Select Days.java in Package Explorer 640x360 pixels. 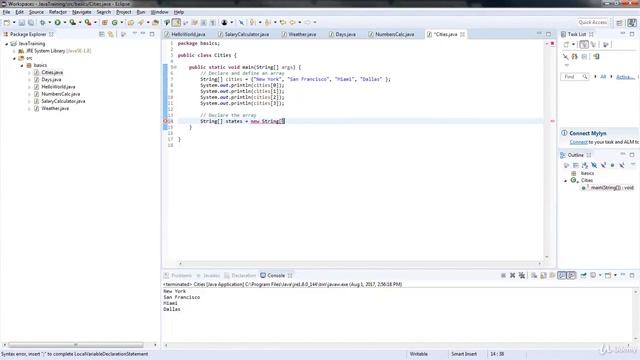51,80
